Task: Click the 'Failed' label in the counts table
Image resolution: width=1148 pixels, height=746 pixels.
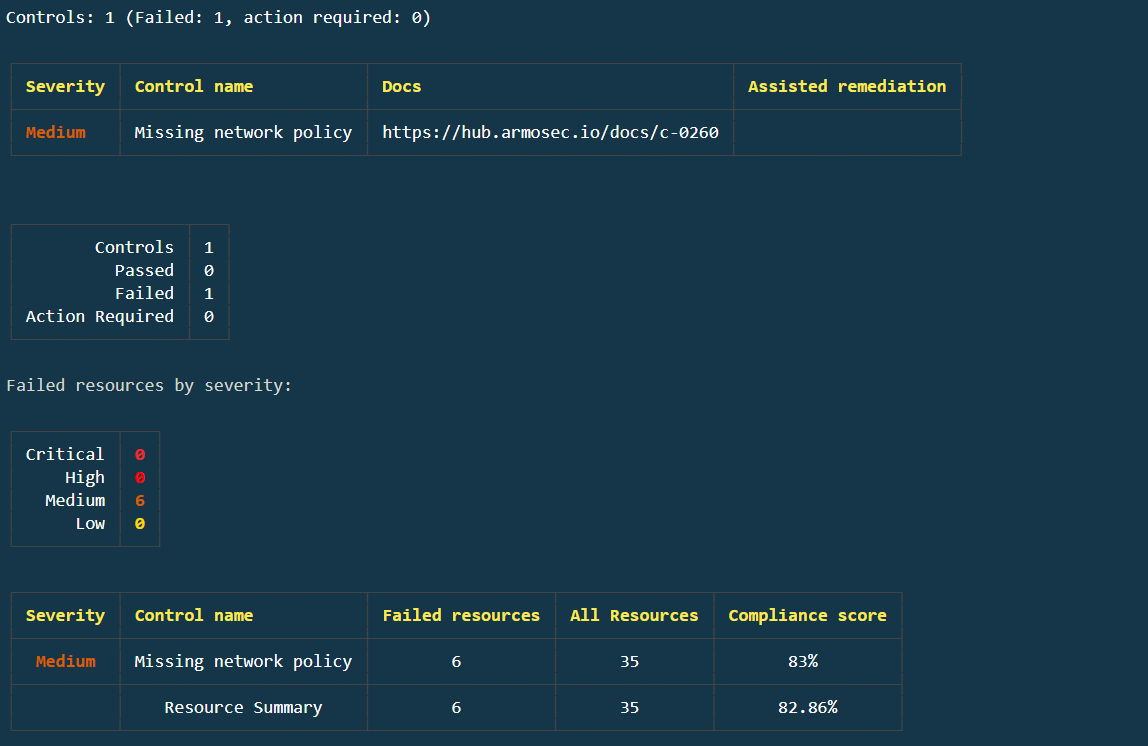Action: (x=144, y=294)
